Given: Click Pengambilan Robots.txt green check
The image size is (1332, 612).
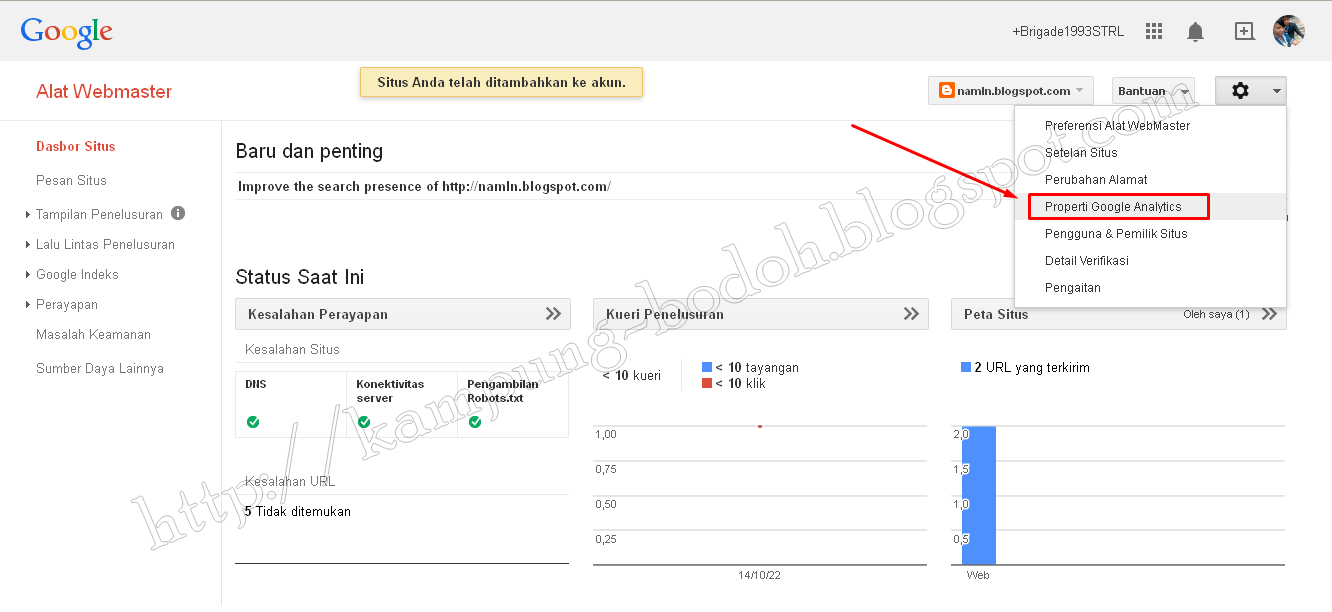Looking at the screenshot, I should (x=475, y=422).
